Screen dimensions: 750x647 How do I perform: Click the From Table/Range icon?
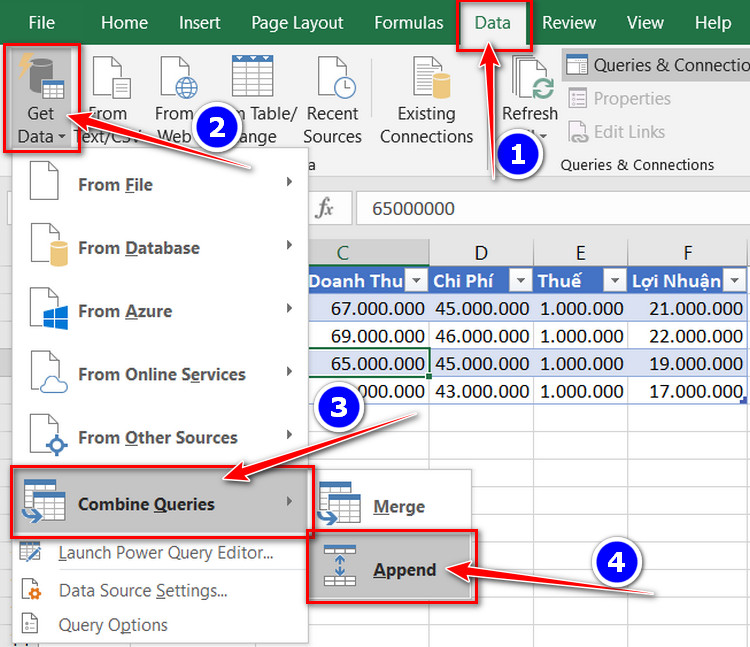click(x=253, y=77)
